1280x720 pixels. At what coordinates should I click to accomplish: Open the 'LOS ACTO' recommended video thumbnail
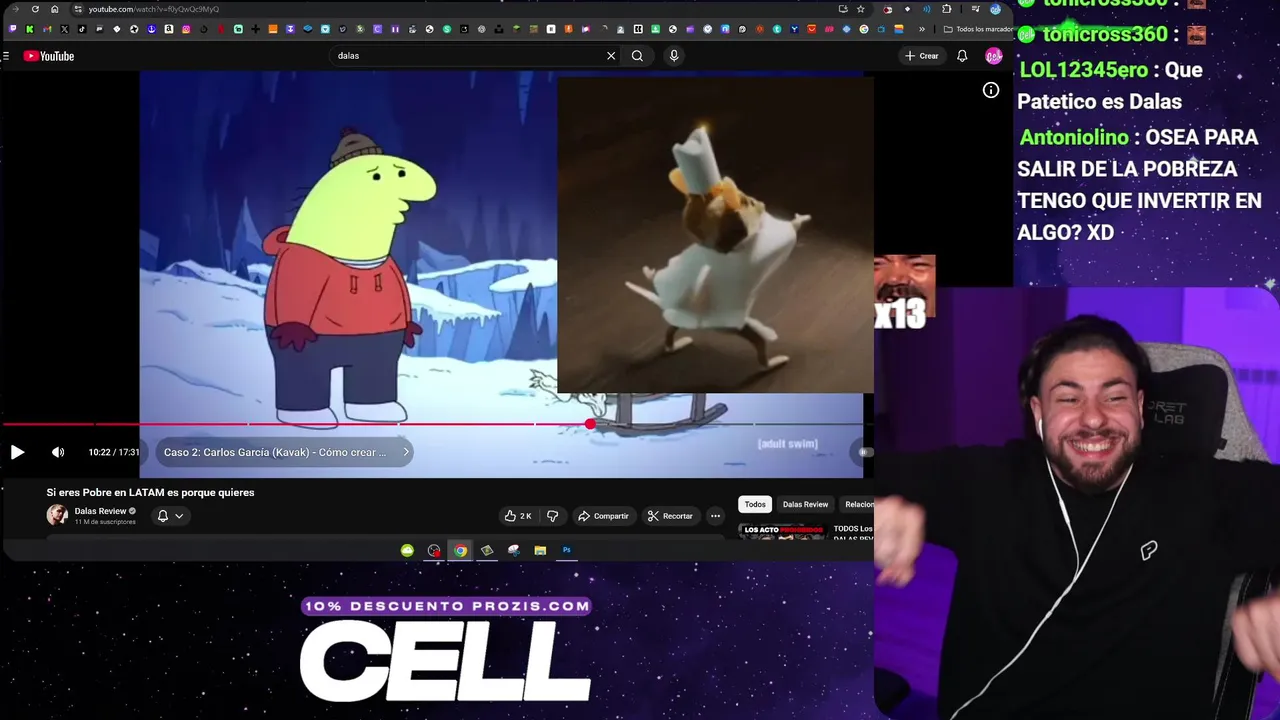pos(782,531)
